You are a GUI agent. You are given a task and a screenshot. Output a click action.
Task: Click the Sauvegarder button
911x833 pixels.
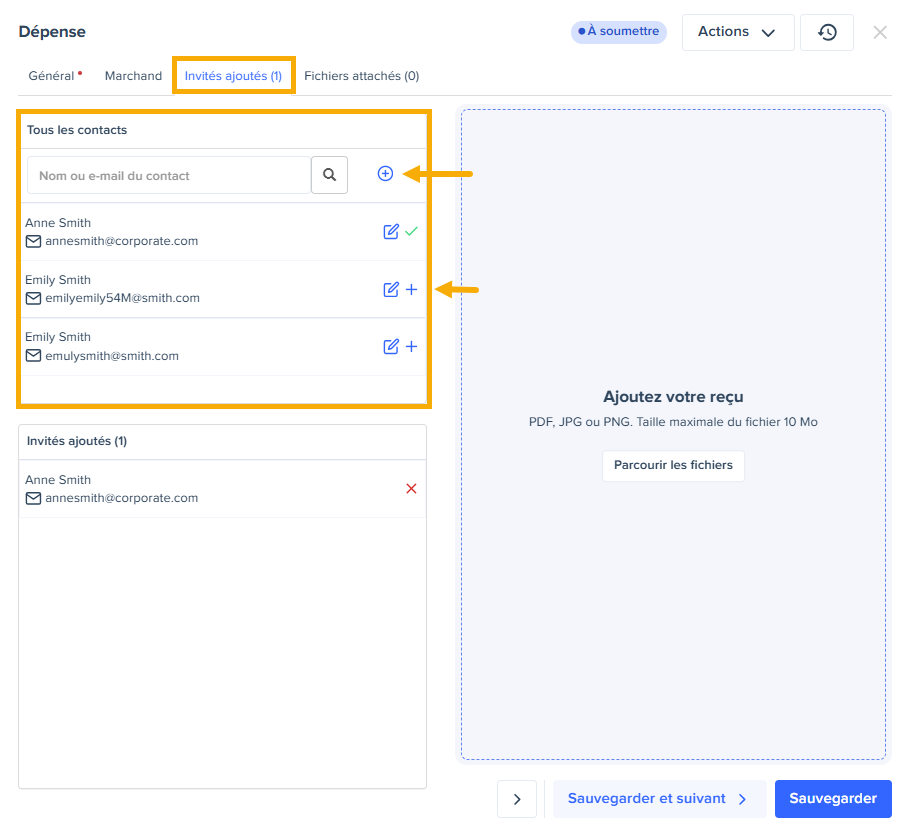[832, 799]
